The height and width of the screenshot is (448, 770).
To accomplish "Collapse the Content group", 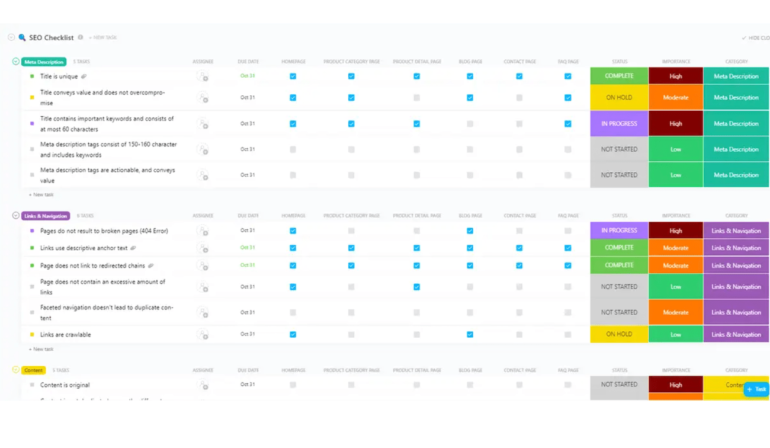I will click(15, 370).
